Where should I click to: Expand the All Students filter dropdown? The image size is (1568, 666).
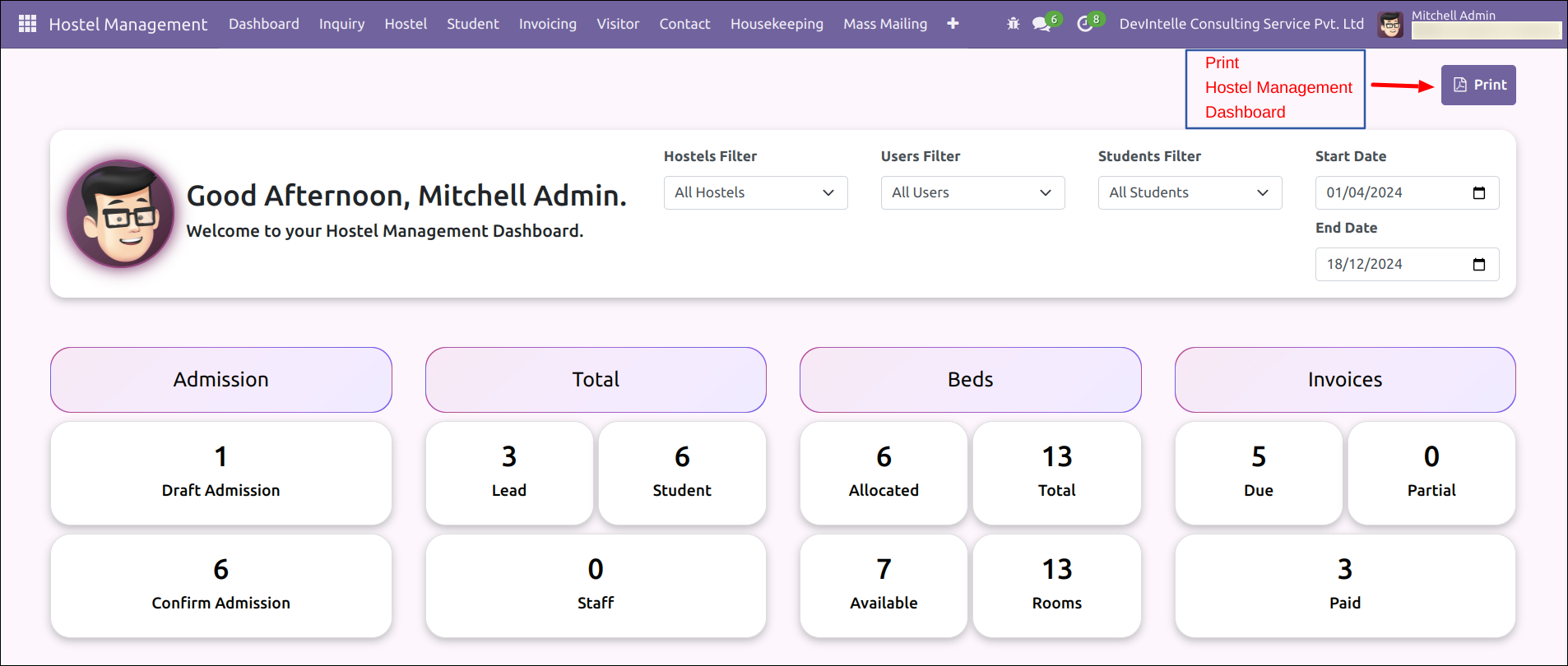(x=1190, y=192)
